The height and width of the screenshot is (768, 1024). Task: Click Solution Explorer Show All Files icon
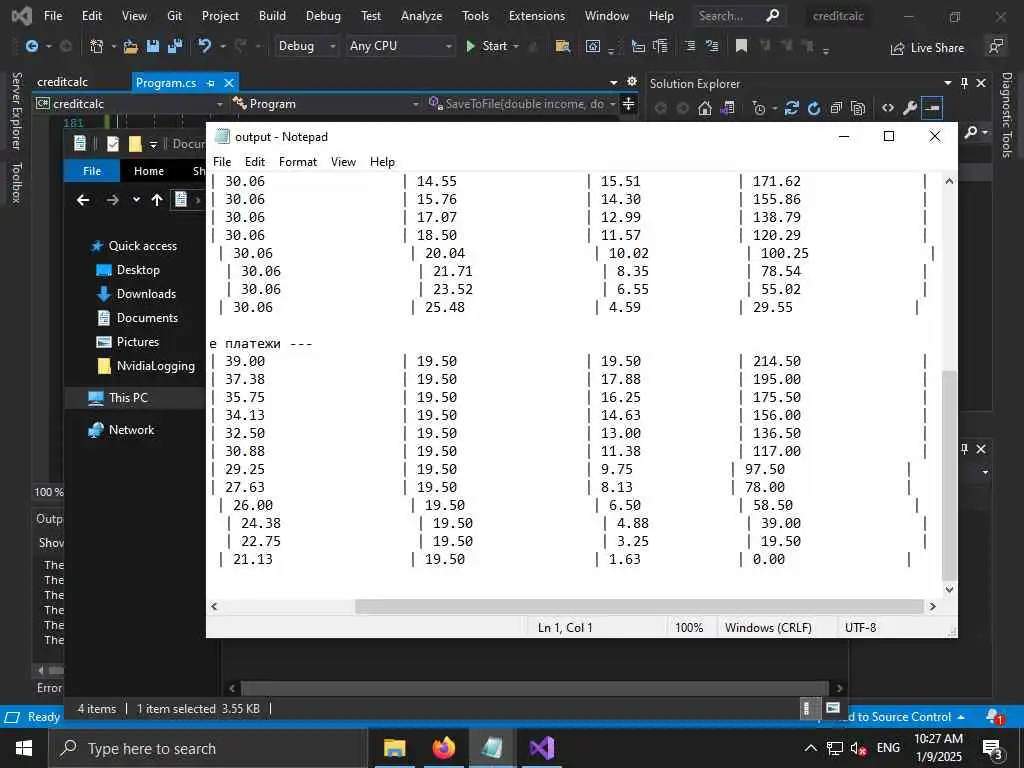point(858,108)
